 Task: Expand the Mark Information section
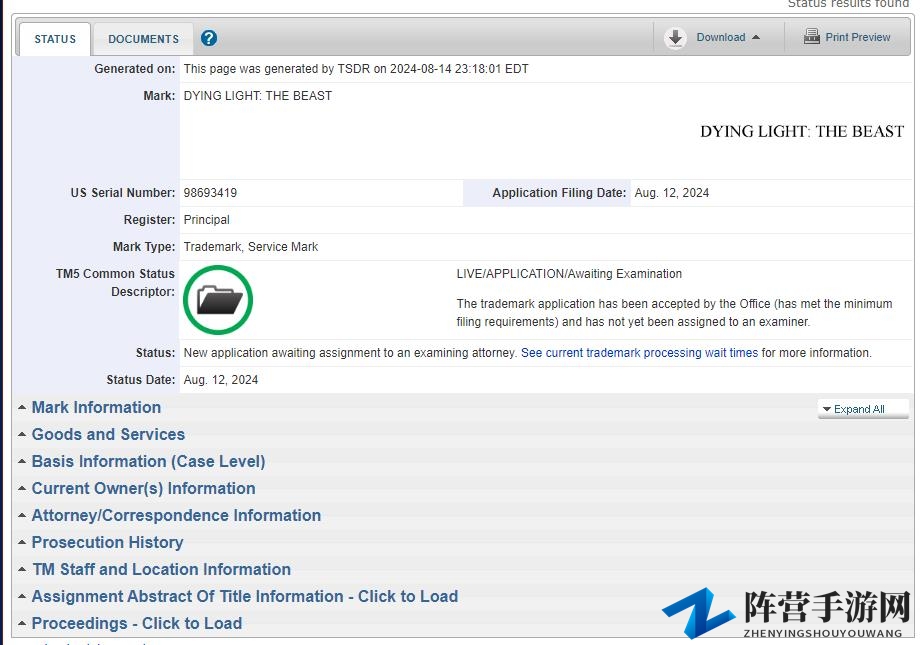coord(96,407)
